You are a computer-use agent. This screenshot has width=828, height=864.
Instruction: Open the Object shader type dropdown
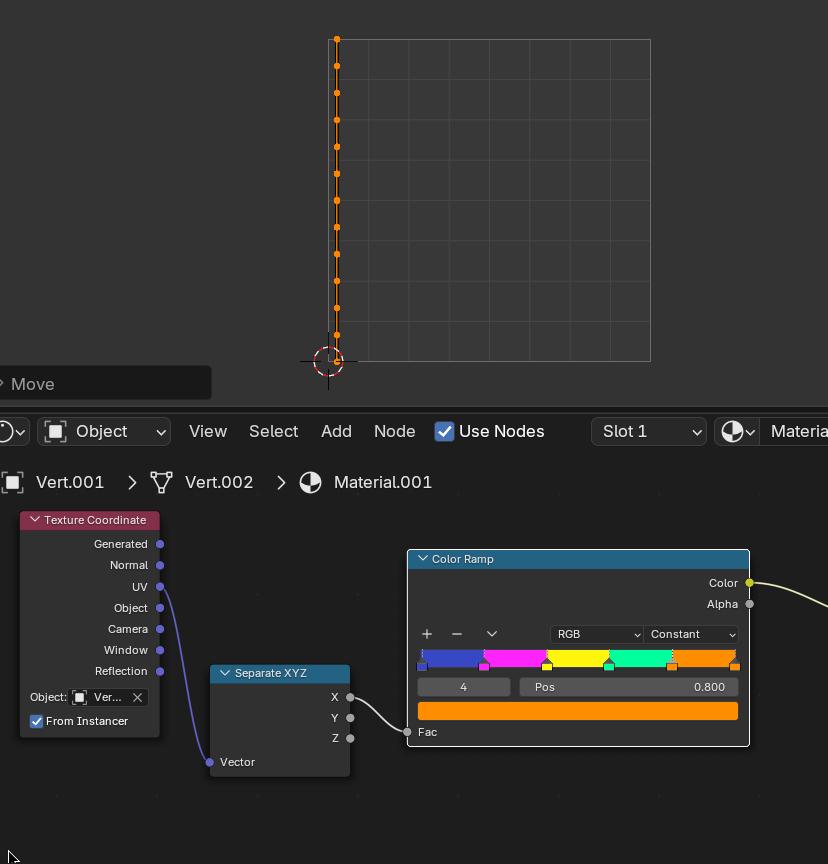[x=104, y=431]
